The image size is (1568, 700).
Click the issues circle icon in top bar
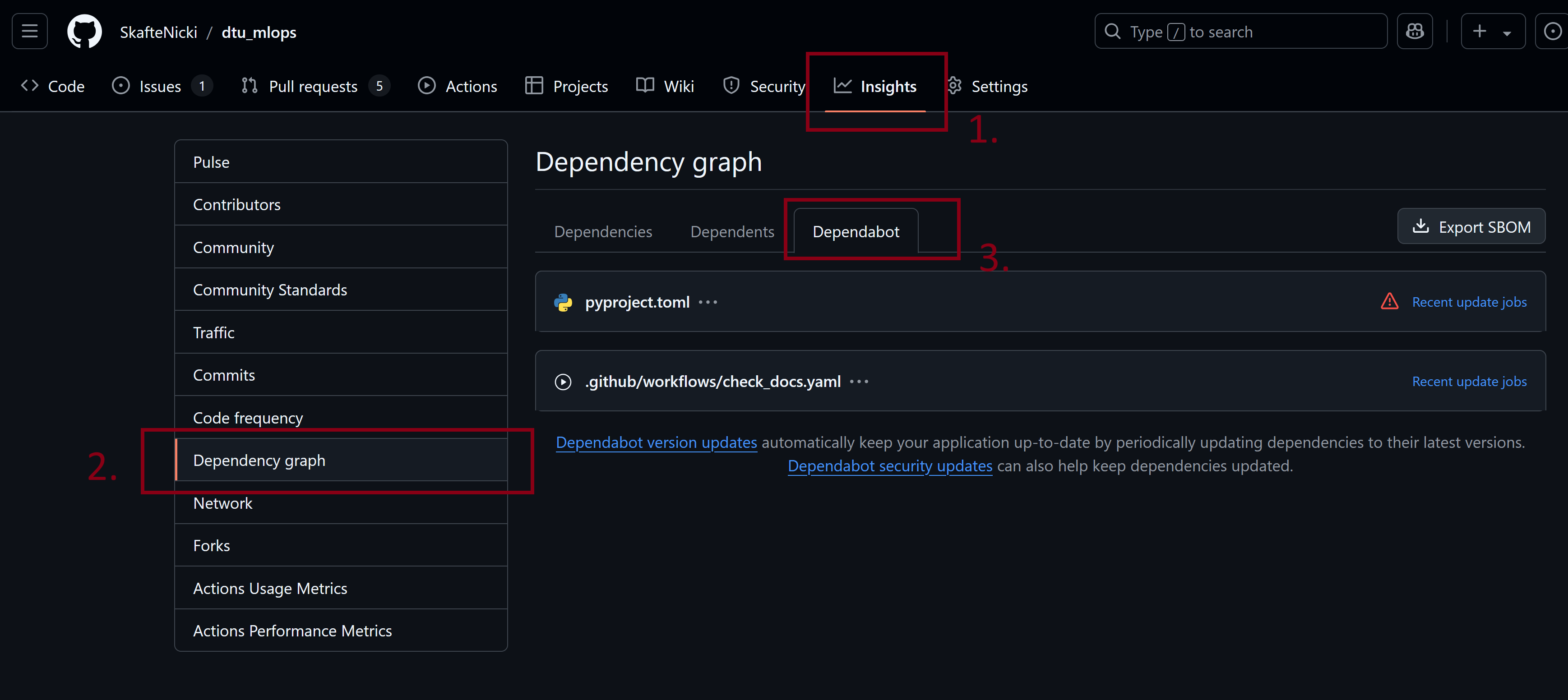1552,32
